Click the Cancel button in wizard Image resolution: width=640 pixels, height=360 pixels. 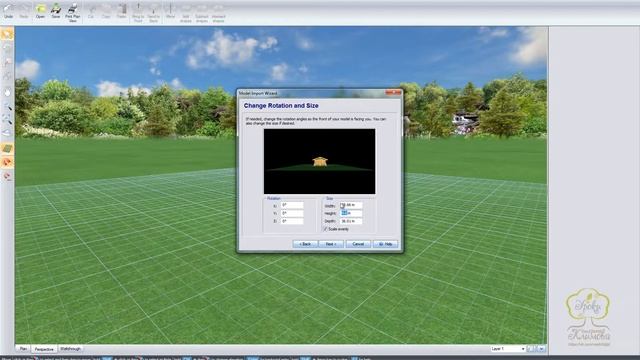[x=358, y=244]
